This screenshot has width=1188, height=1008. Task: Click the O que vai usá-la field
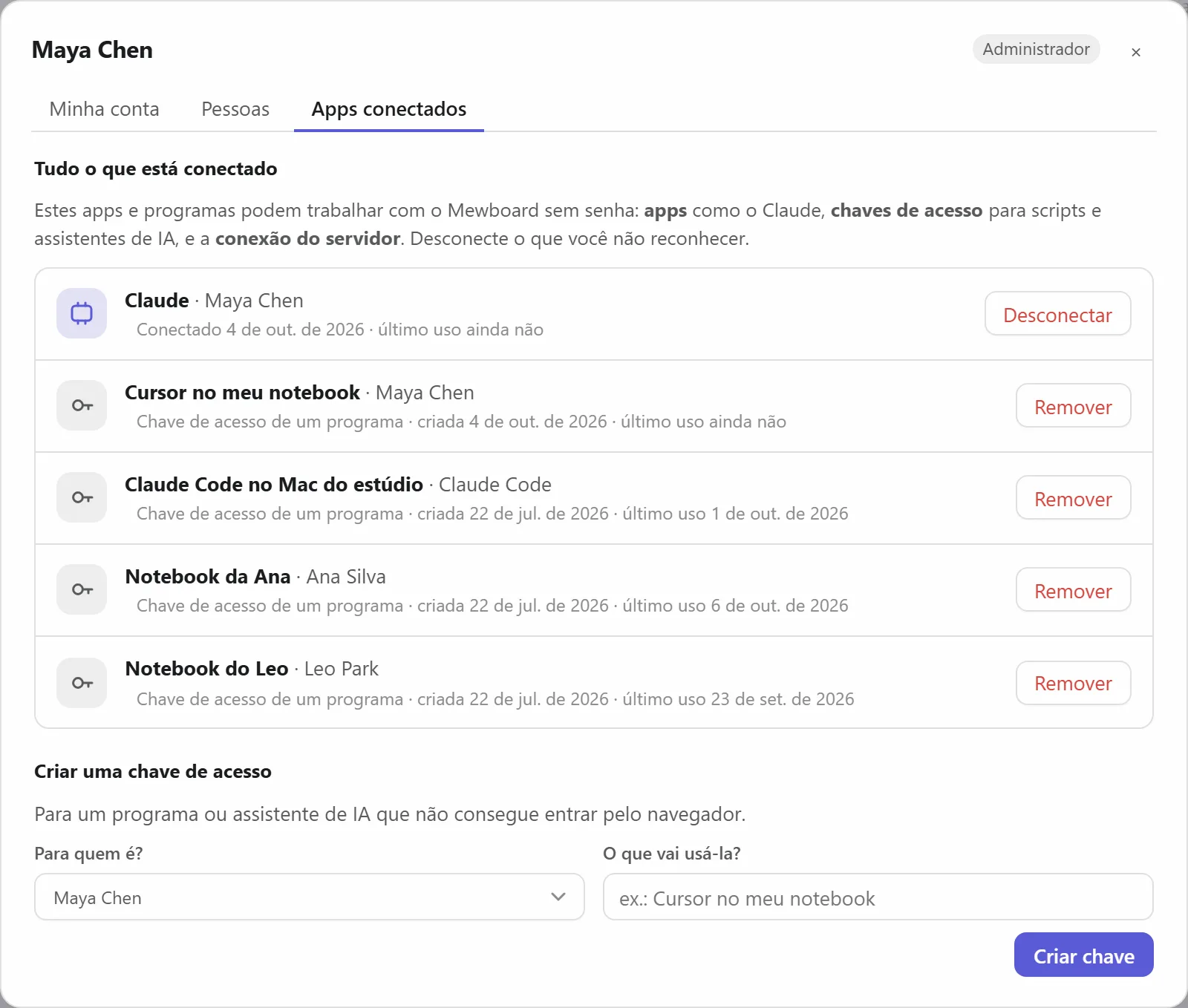tap(878, 897)
